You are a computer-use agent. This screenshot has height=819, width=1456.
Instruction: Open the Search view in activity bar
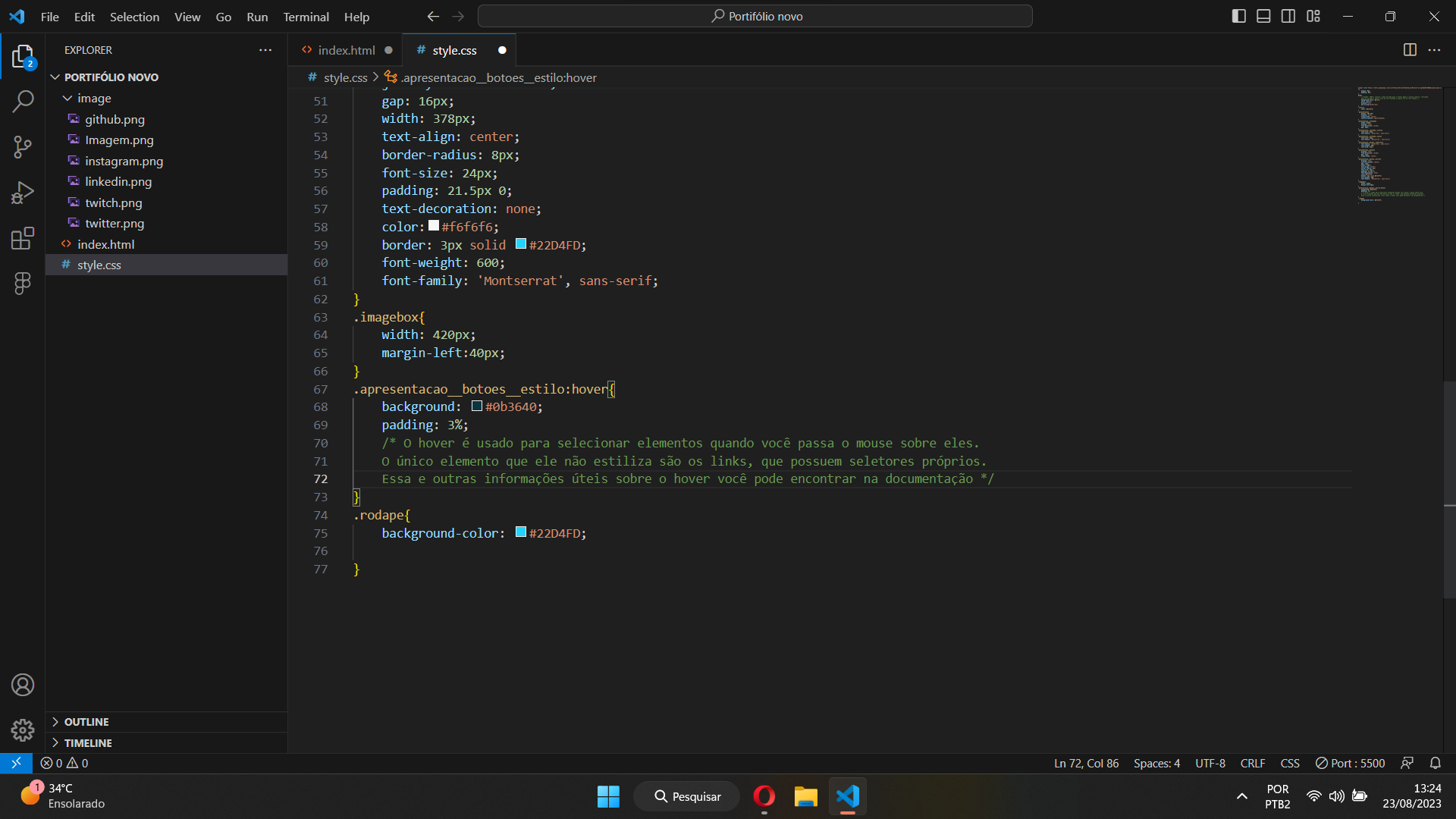23,102
